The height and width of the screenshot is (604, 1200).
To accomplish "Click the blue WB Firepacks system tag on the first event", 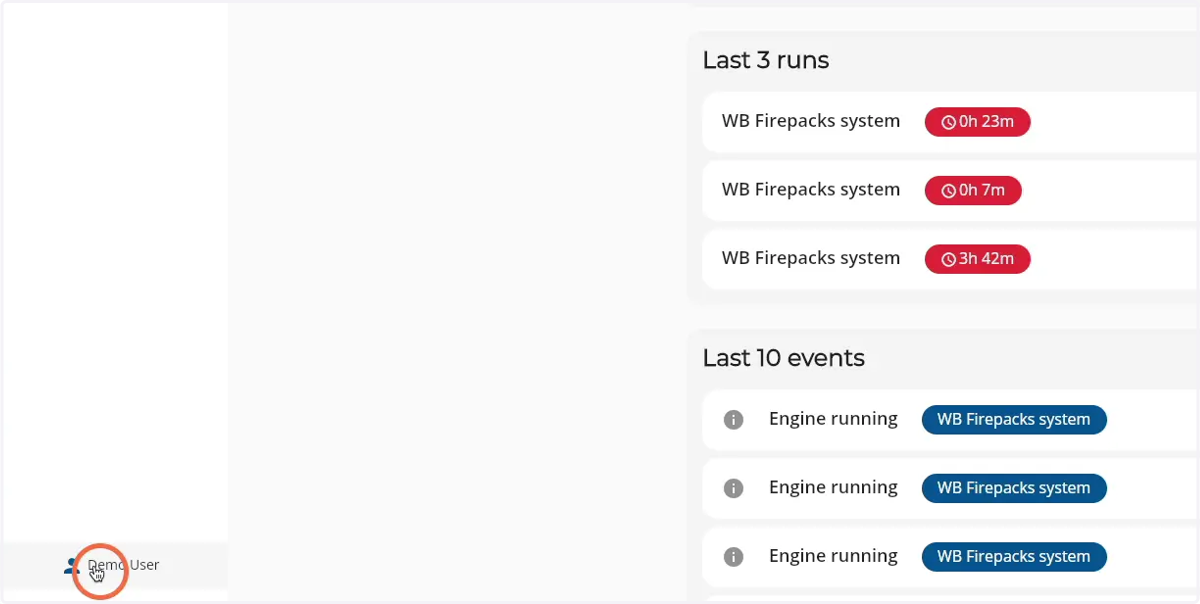I will pos(1014,420).
